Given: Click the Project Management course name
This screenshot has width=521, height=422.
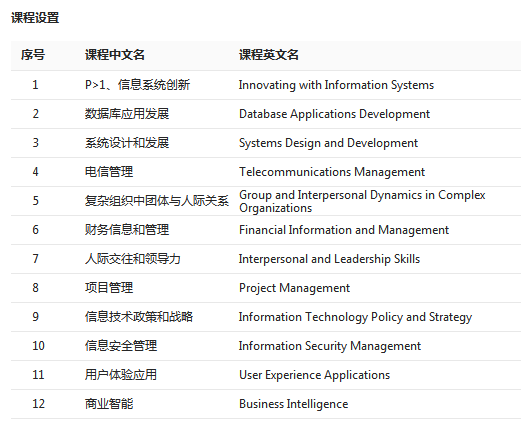Looking at the screenshot, I should pyautogui.click(x=294, y=288).
